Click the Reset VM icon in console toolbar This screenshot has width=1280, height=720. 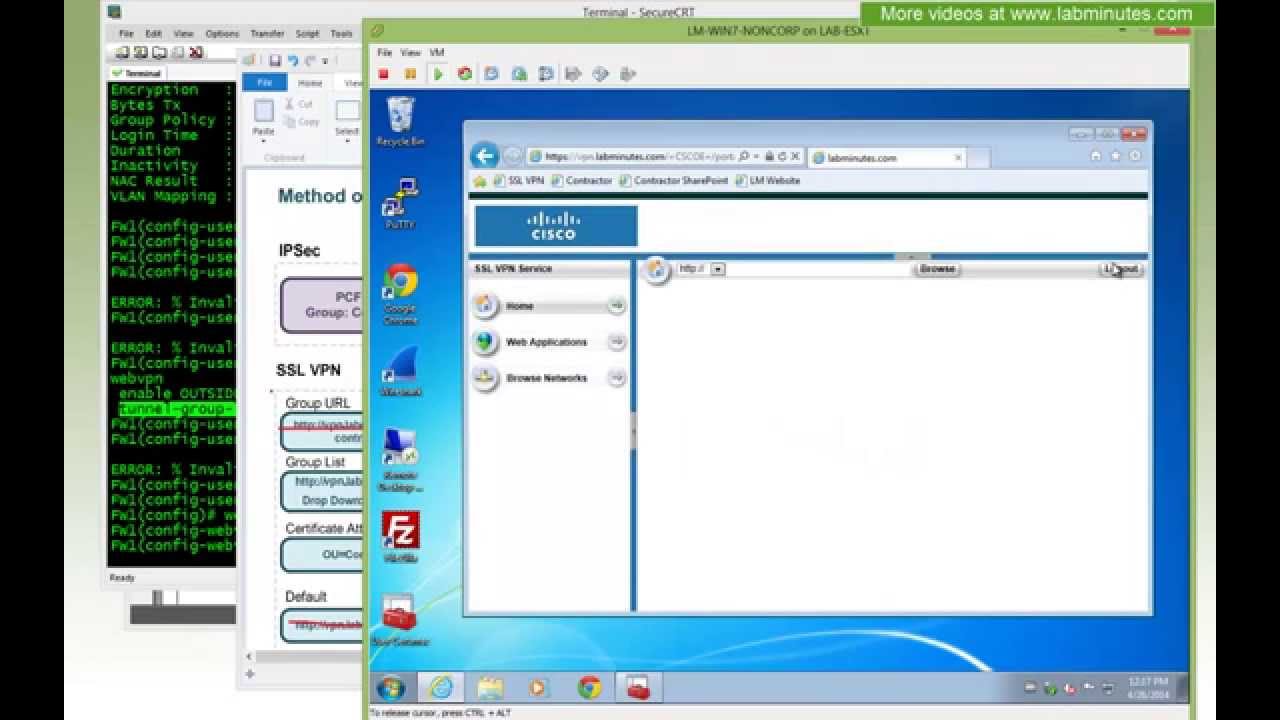[465, 74]
